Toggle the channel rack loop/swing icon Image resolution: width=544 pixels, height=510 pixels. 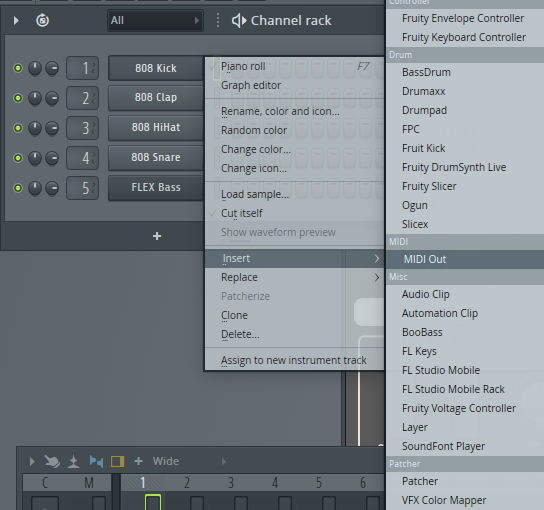tap(42, 20)
